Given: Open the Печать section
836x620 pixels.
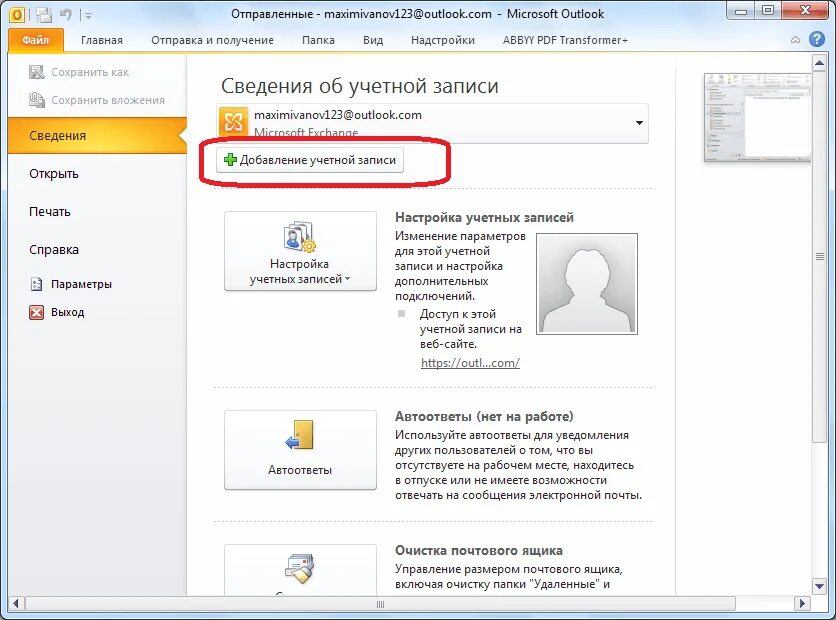Looking at the screenshot, I should point(50,212).
